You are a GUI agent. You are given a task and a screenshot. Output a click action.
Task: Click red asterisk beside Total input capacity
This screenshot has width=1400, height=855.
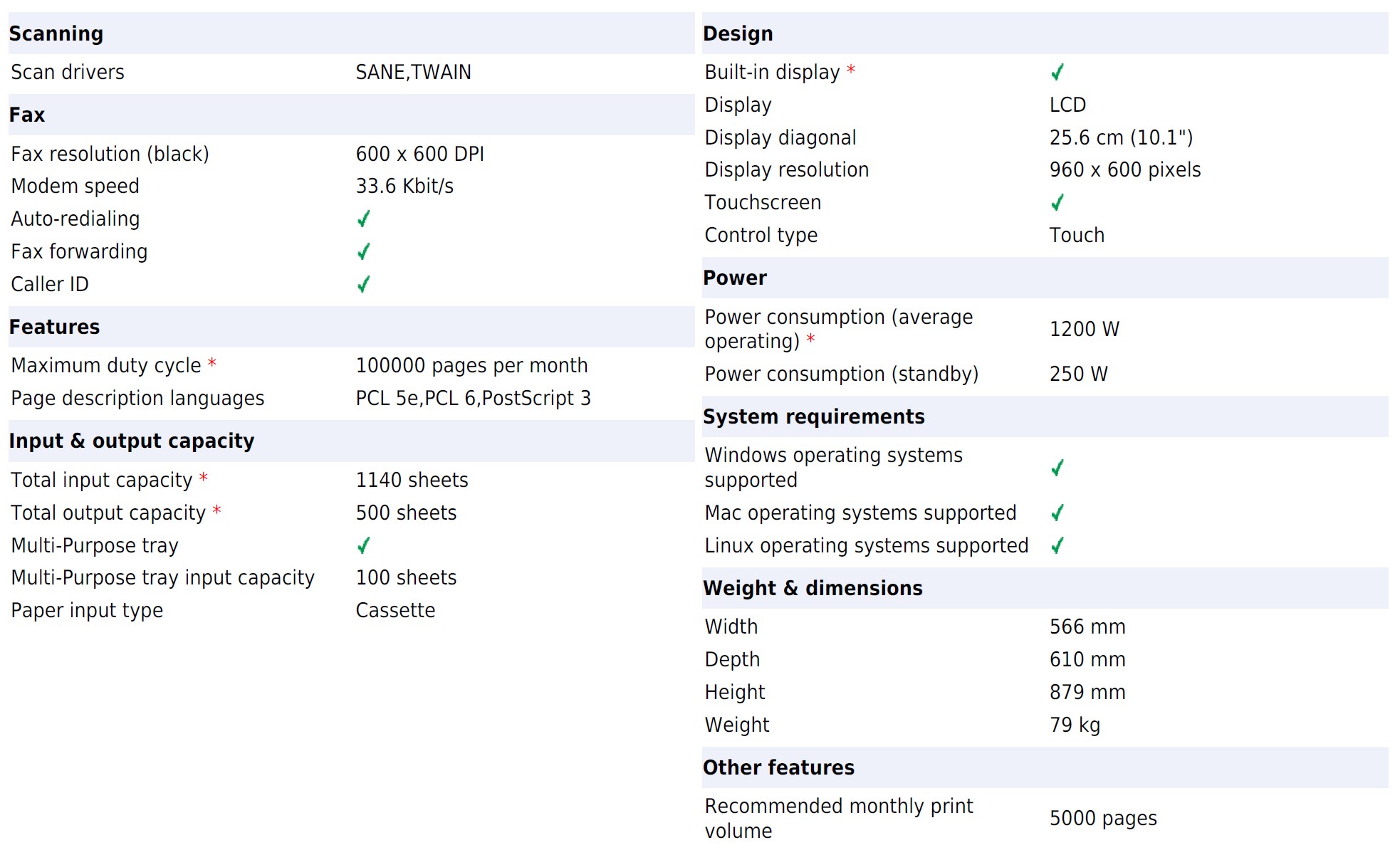[x=203, y=478]
